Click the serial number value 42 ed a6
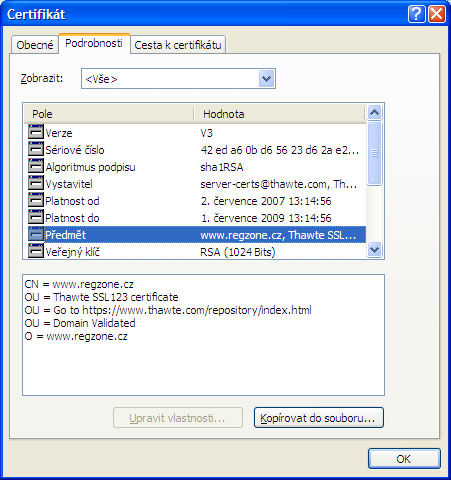The height and width of the screenshot is (480, 451). click(280, 150)
